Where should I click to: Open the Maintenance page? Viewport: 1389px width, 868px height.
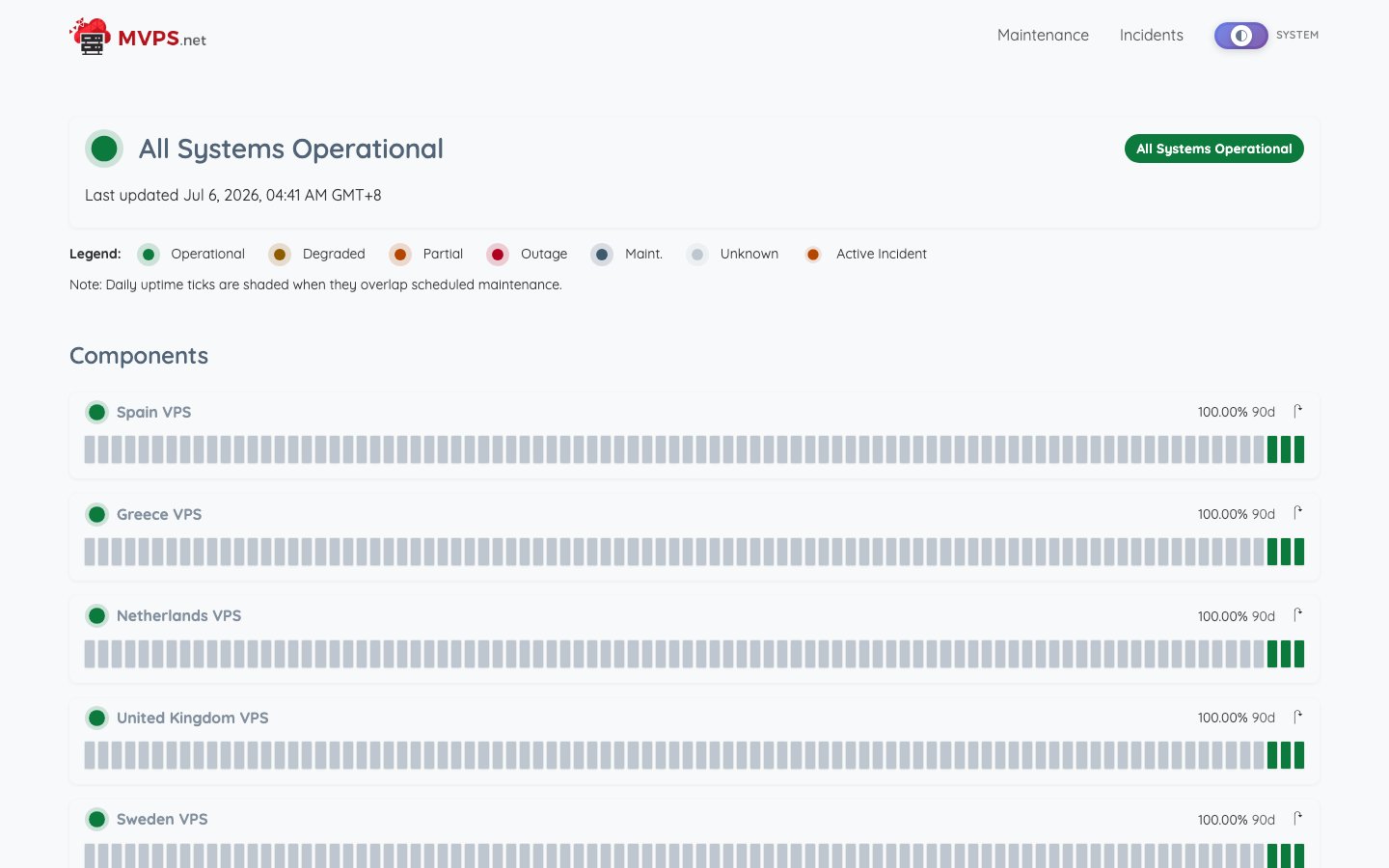pos(1043,35)
